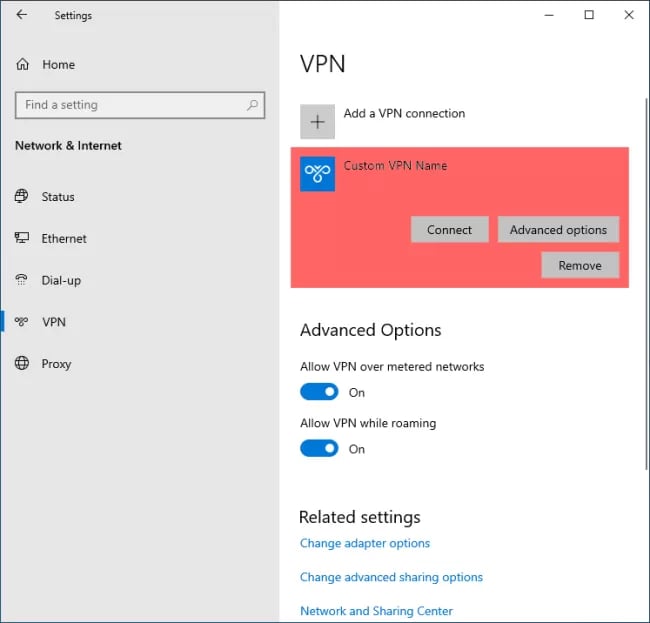Click the Proxy globe icon
This screenshot has height=623, width=650.
click(22, 363)
